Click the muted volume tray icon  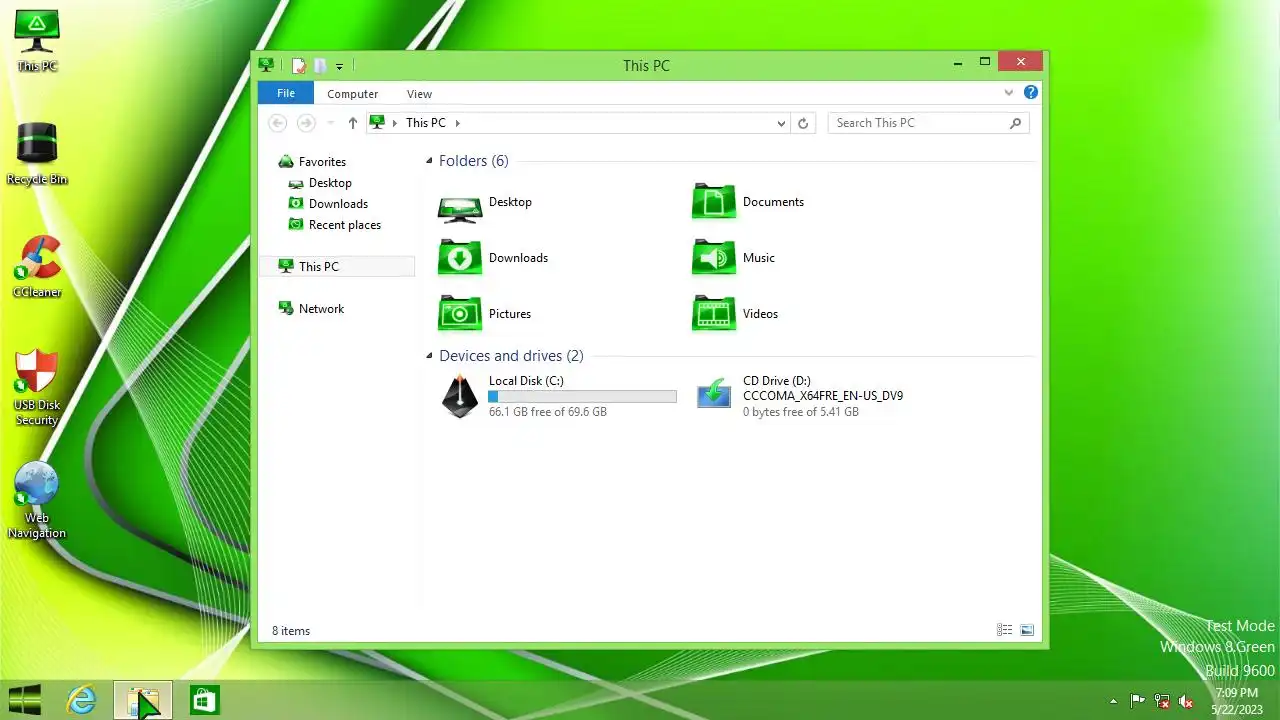point(1186,701)
